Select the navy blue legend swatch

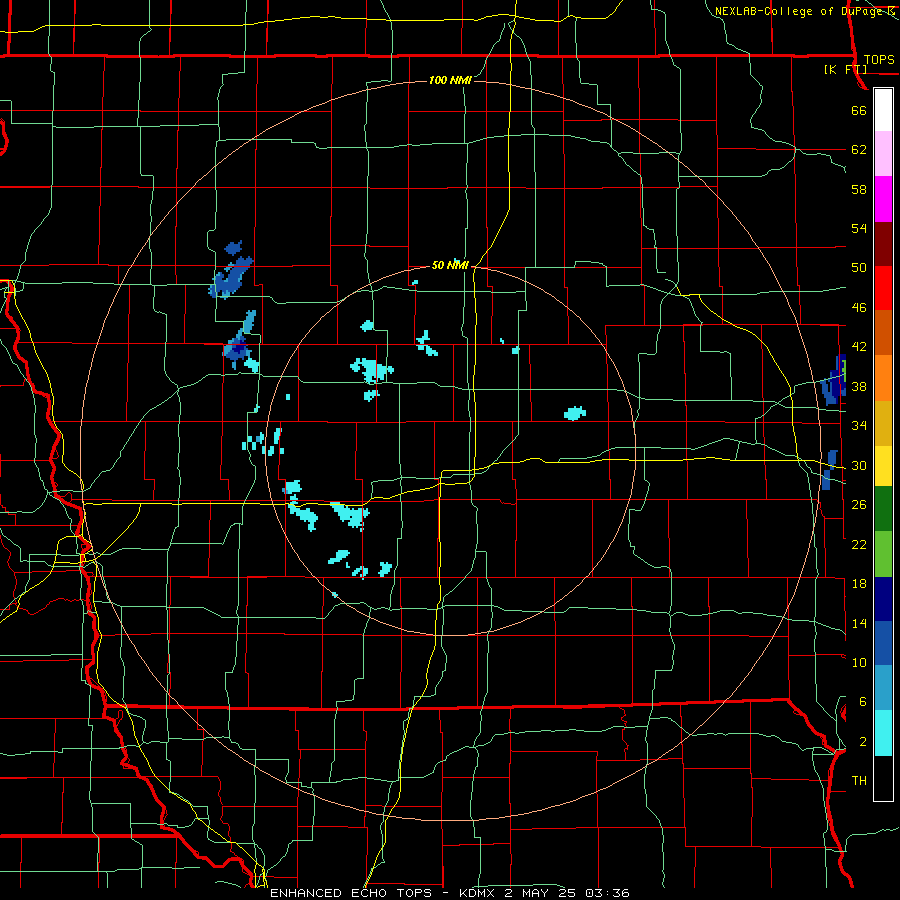point(883,599)
